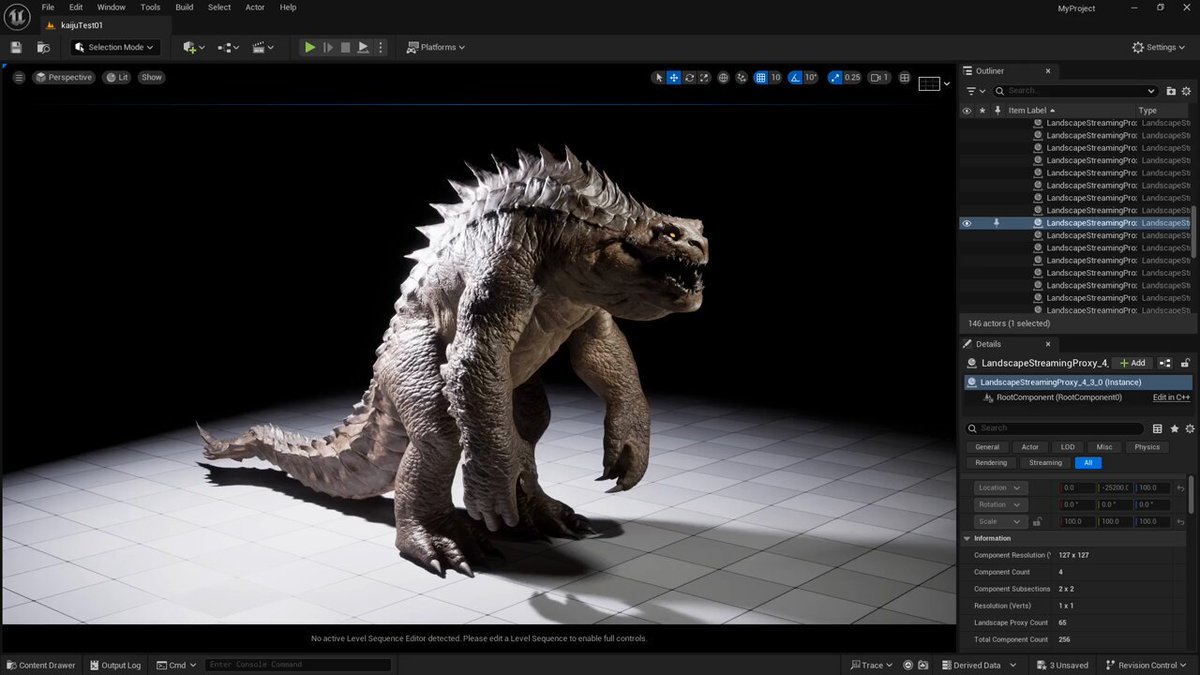Sort Outliner by Item Label column
The width and height of the screenshot is (1200, 675).
click(x=1030, y=110)
